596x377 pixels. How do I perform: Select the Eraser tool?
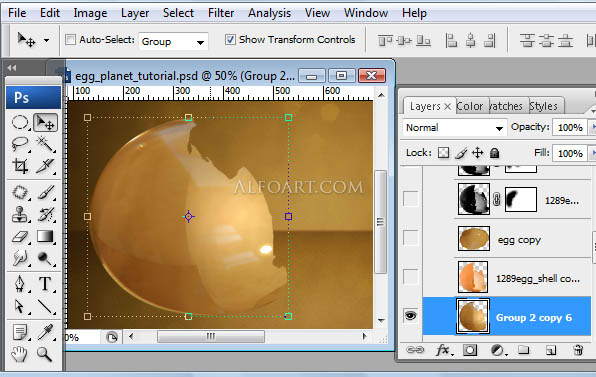click(x=20, y=236)
